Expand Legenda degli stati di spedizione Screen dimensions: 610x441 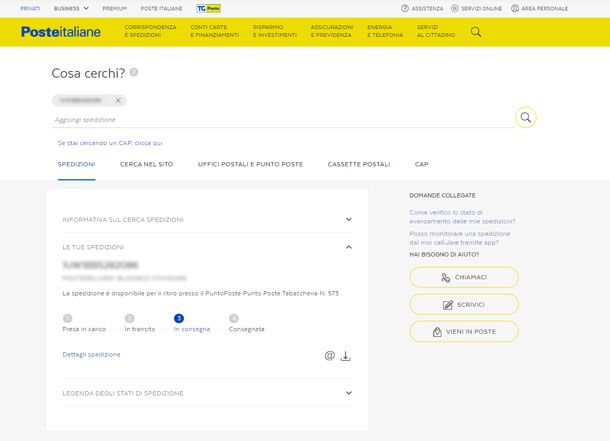(x=207, y=393)
